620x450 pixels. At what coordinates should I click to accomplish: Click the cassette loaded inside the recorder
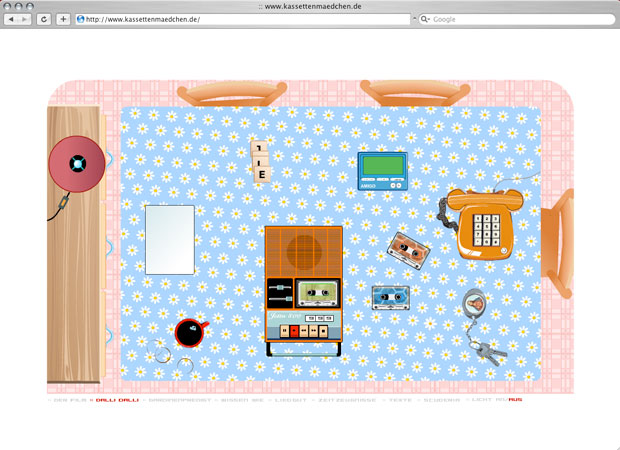coord(318,294)
